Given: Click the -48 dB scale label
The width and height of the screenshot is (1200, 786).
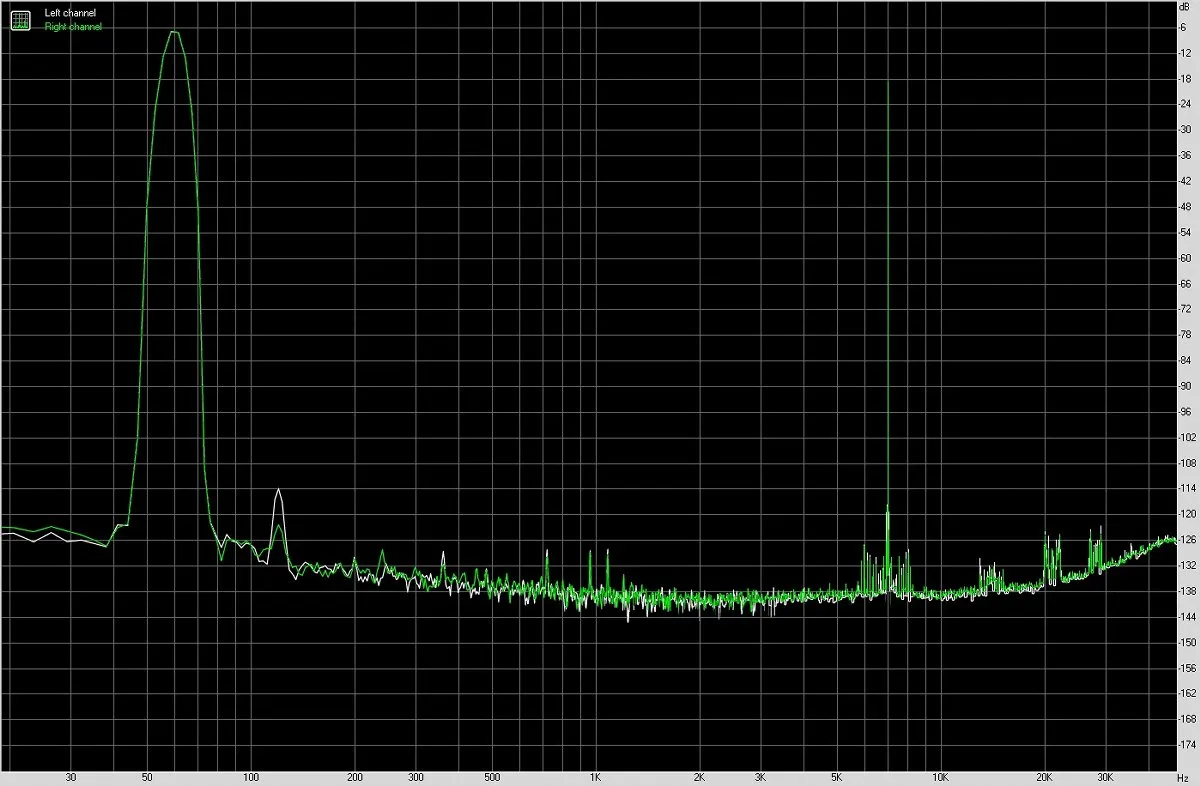Looking at the screenshot, I should (x=1185, y=207).
